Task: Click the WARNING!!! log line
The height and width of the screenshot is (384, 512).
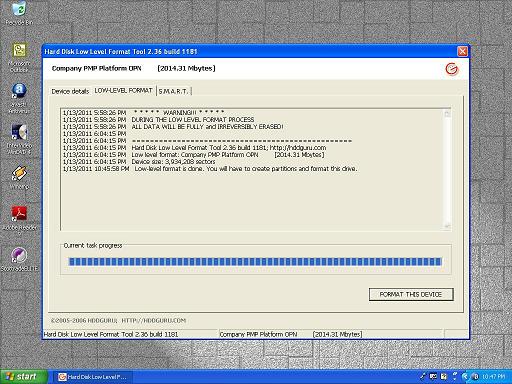Action: (144, 113)
